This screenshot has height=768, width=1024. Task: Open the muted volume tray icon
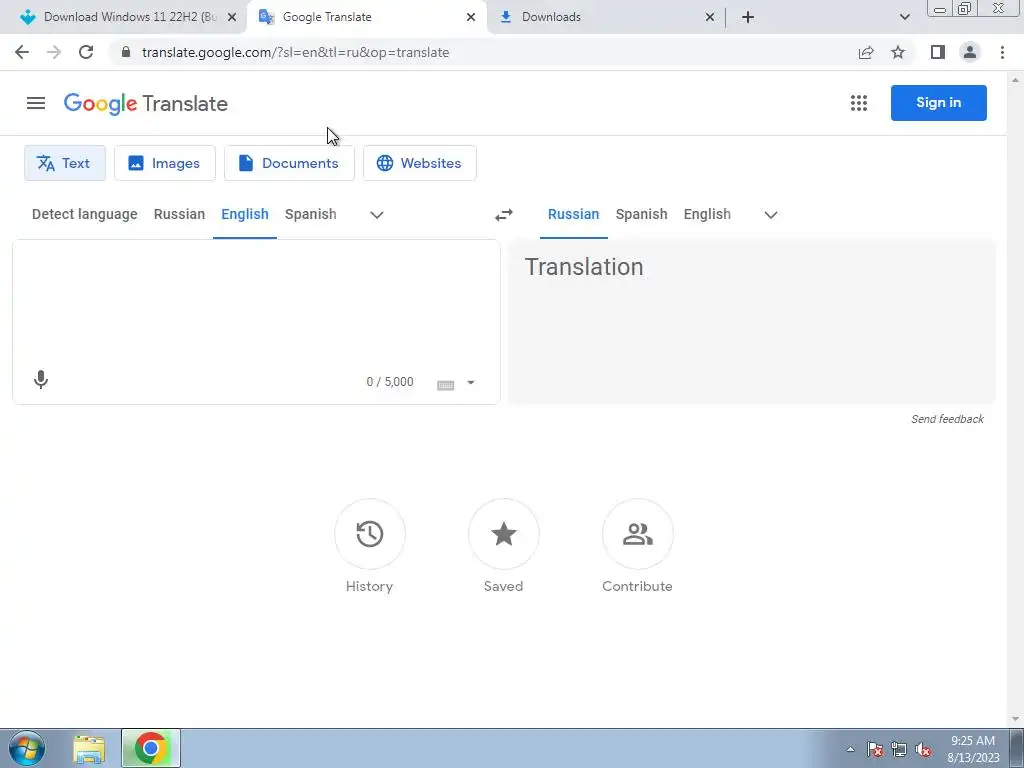pyautogui.click(x=923, y=750)
